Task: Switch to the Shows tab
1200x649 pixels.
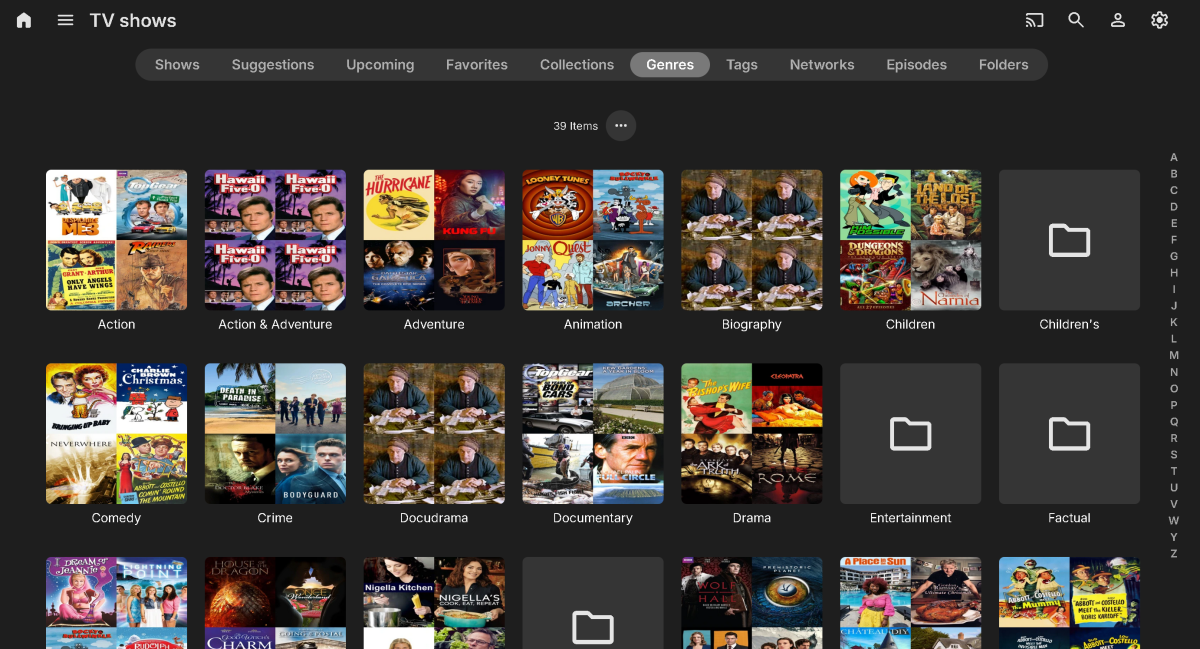Action: 177,65
